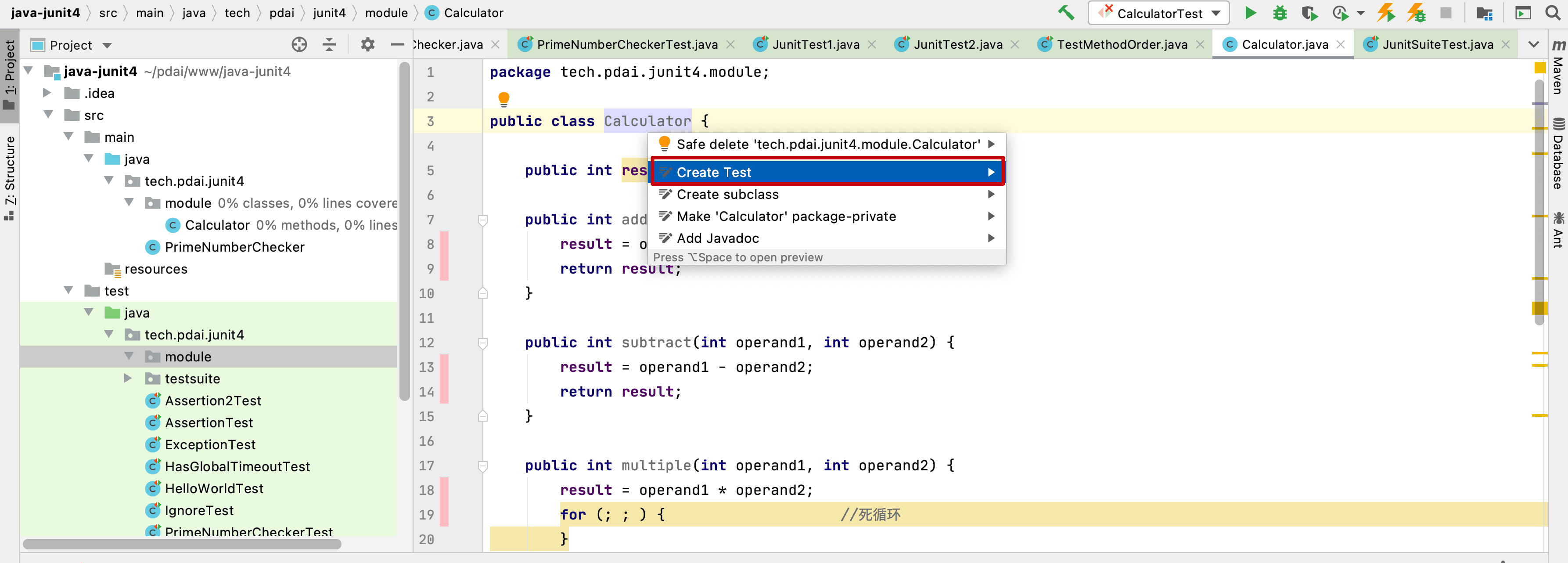Click the green Run button
This screenshot has height=563, width=1568.
[1250, 13]
